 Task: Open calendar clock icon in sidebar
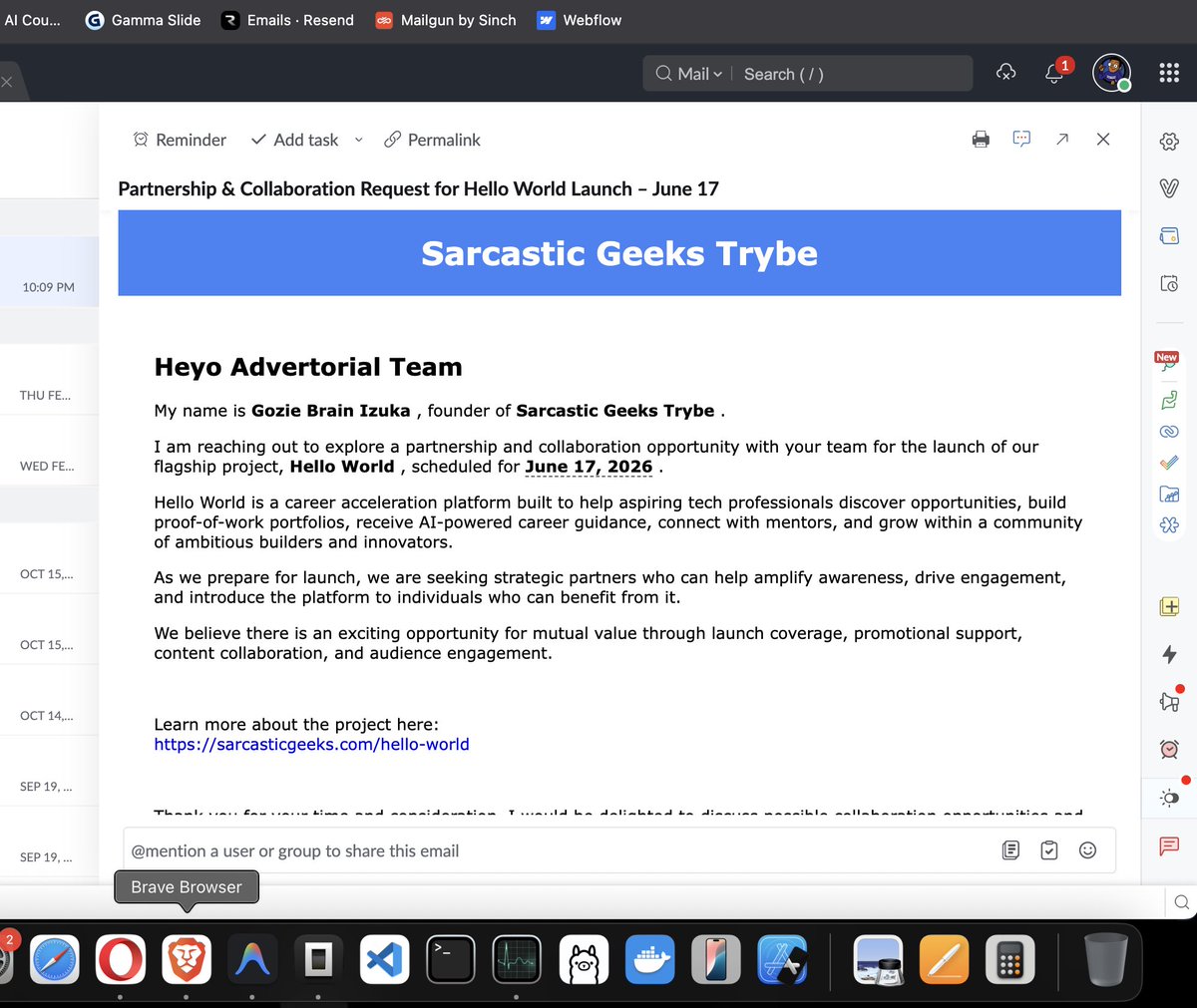pos(1169,283)
